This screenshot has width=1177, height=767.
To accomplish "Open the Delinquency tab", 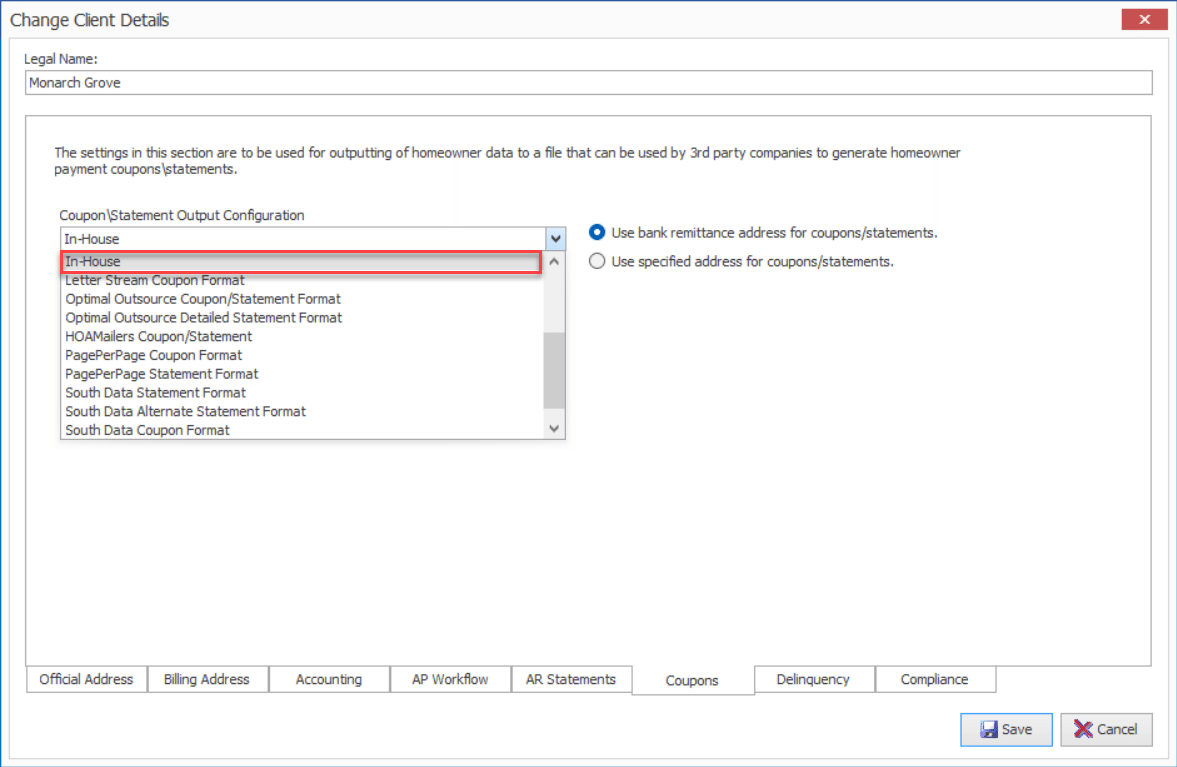I will (814, 679).
